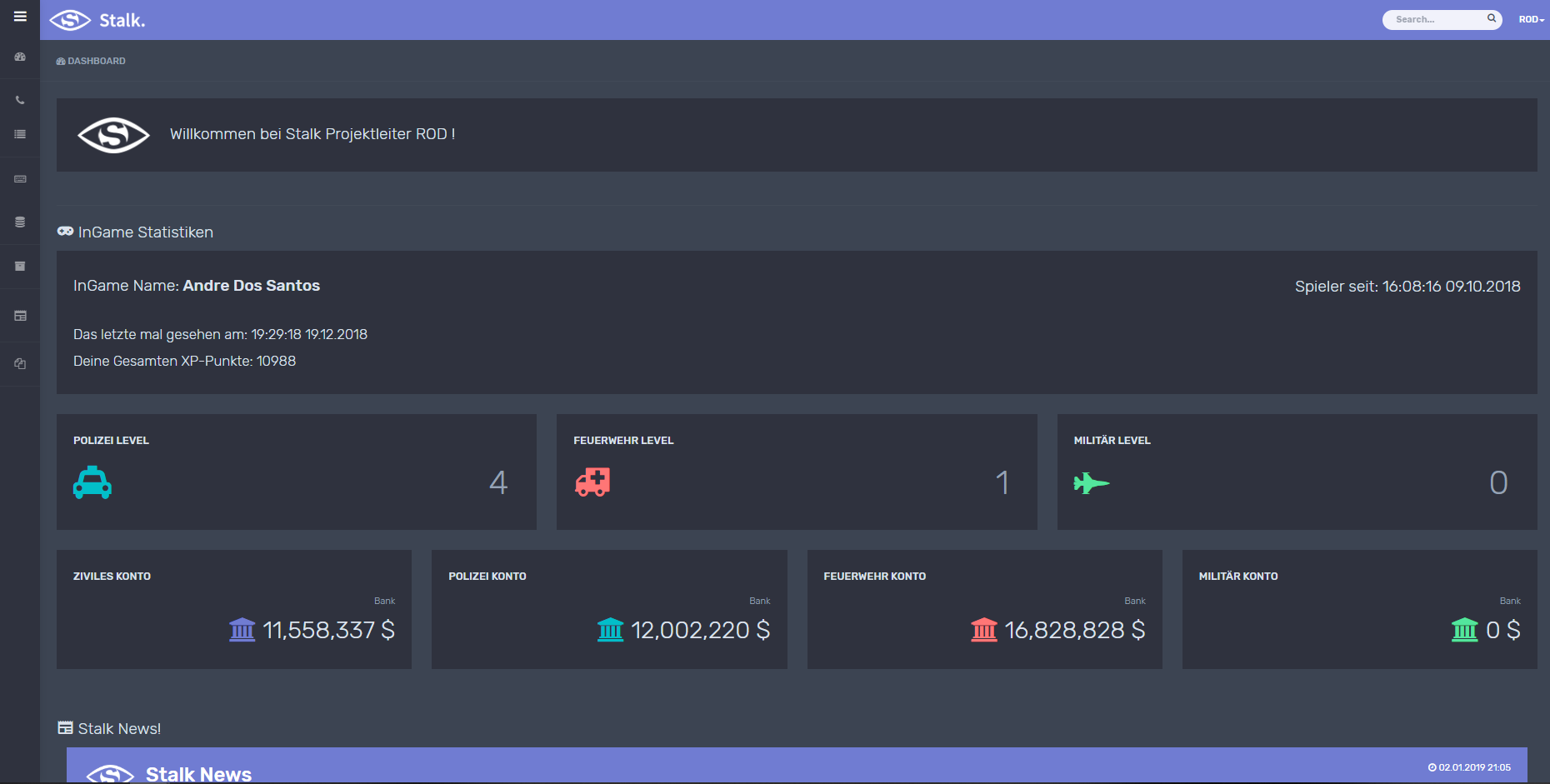The height and width of the screenshot is (784, 1550).
Task: Click the phone icon in sidebar
Action: 20,101
